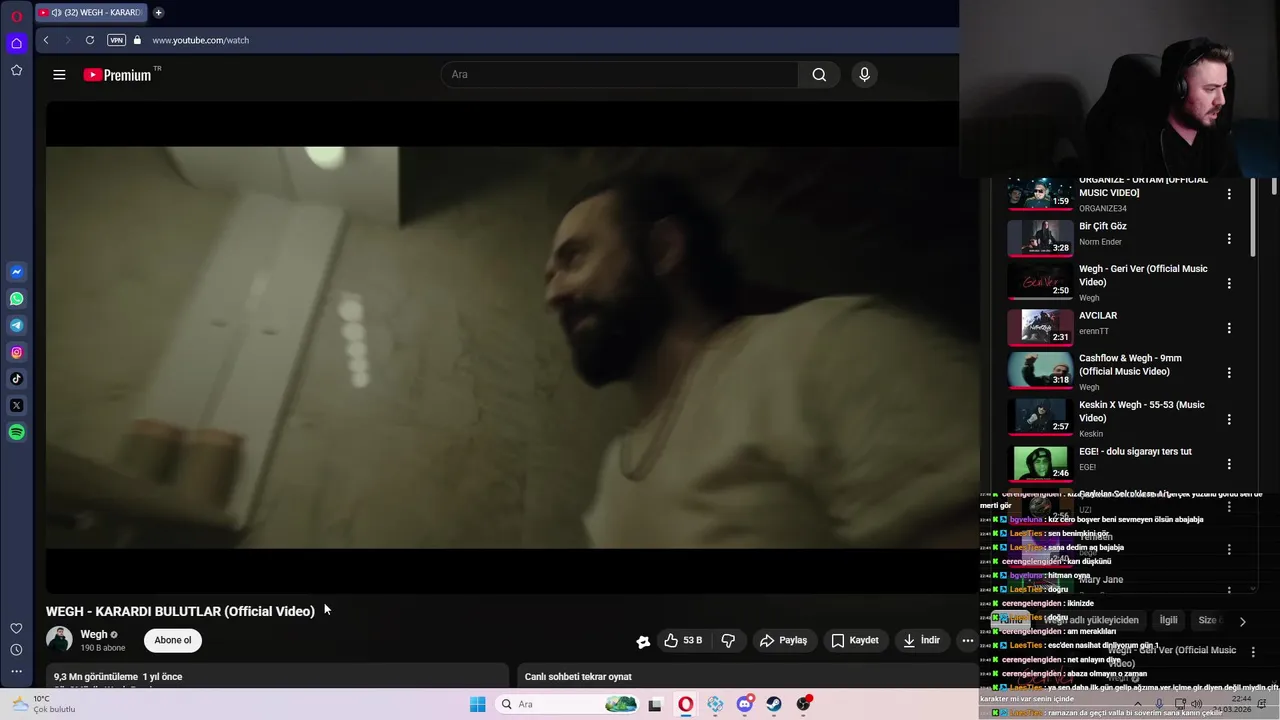Open options for EGE! dolu sigarayı ters tut

[x=1229, y=464]
